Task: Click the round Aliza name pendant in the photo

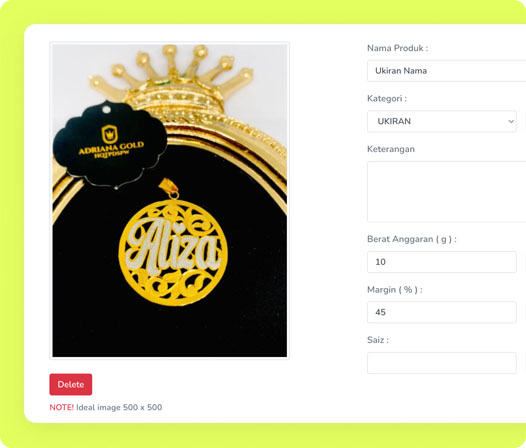Action: 173,252
